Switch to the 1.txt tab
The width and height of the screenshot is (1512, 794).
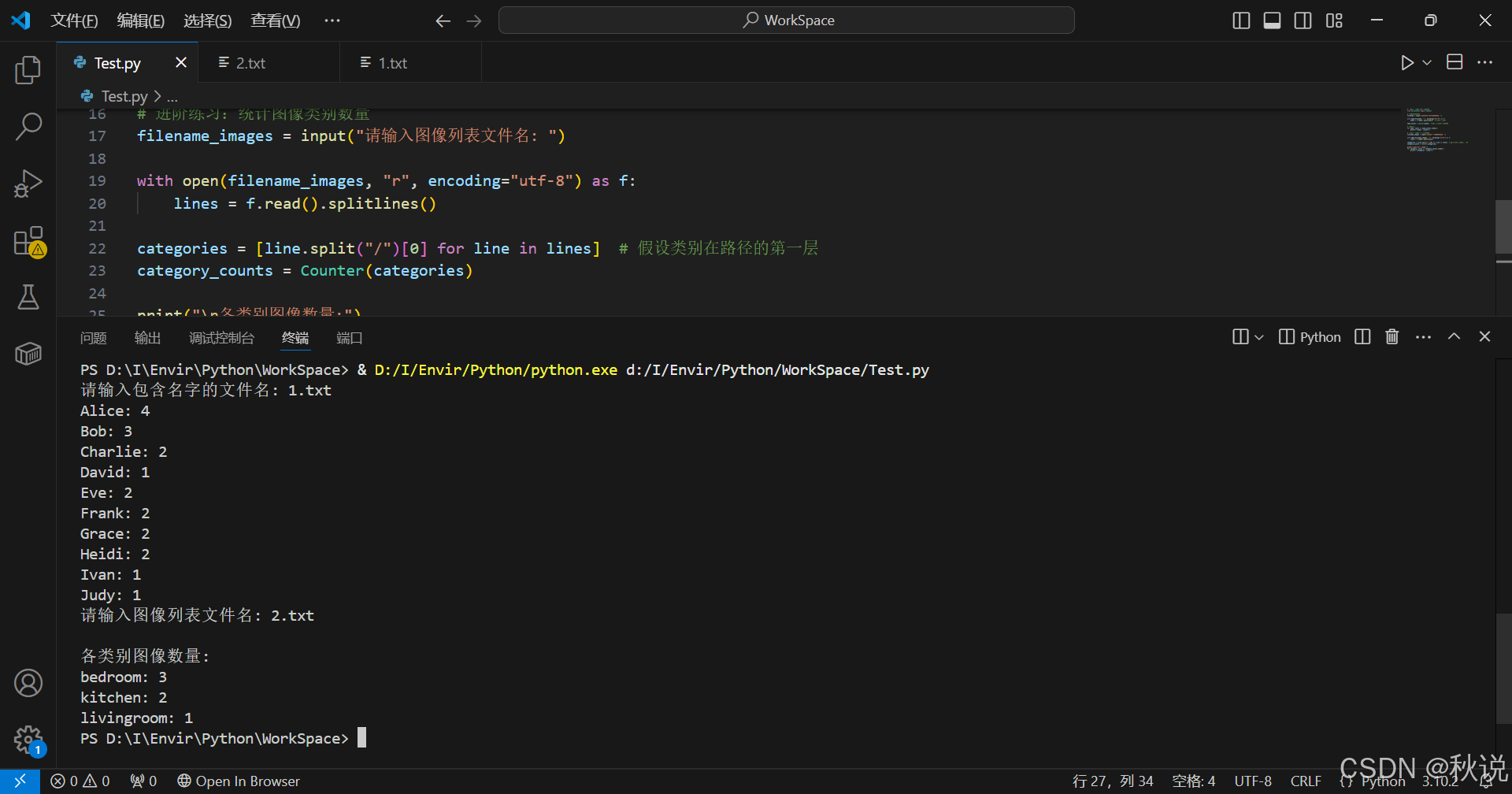pyautogui.click(x=410, y=63)
